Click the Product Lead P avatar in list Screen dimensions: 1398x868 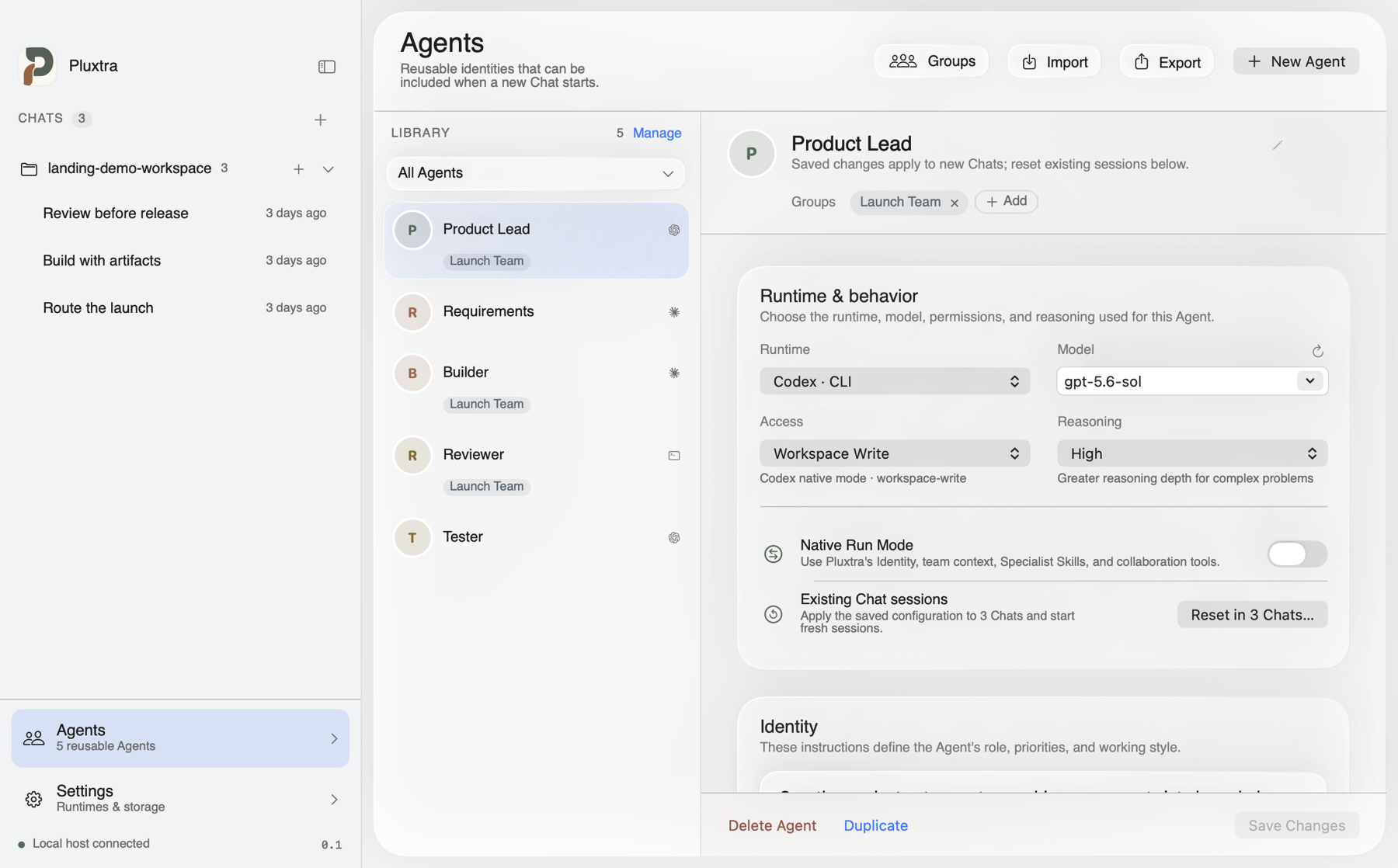[x=412, y=230]
